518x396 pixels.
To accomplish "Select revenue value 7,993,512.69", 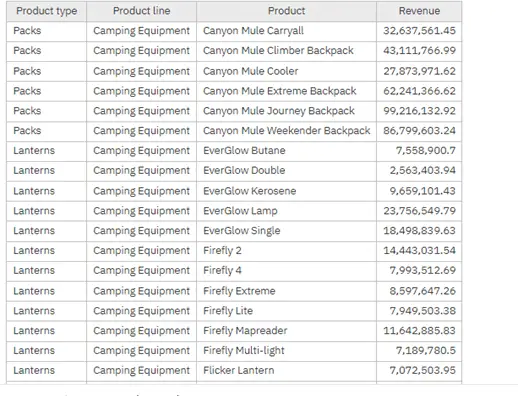I will coord(423,271).
